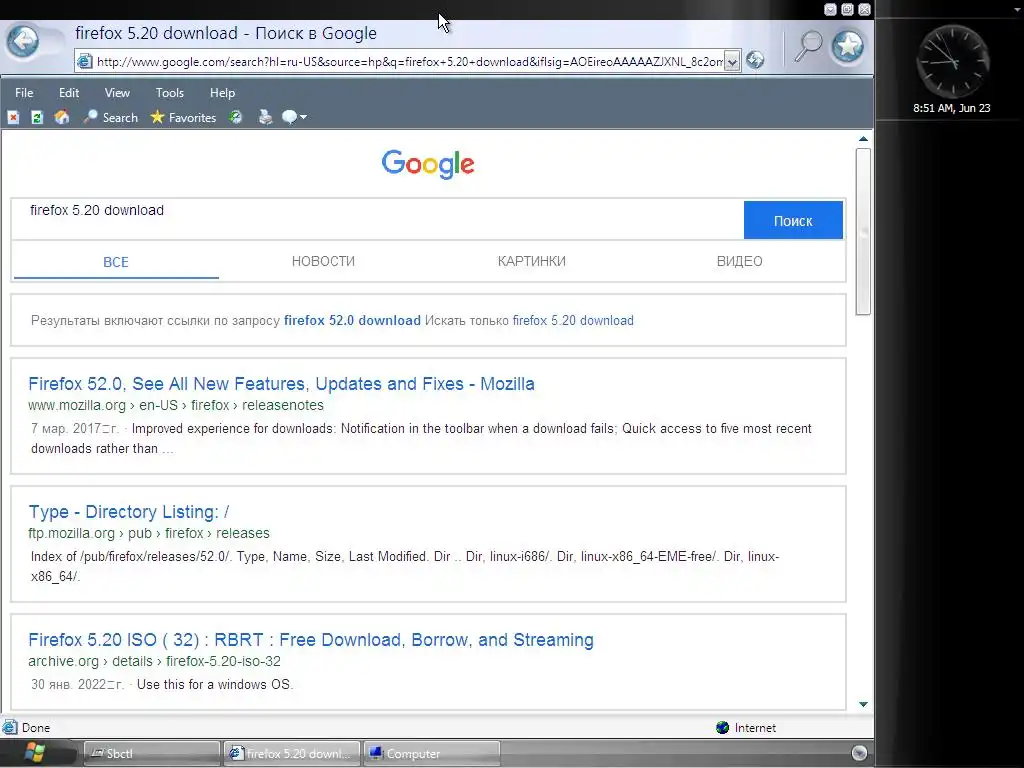Click the Google logo
The height and width of the screenshot is (768, 1024).
pos(428,164)
